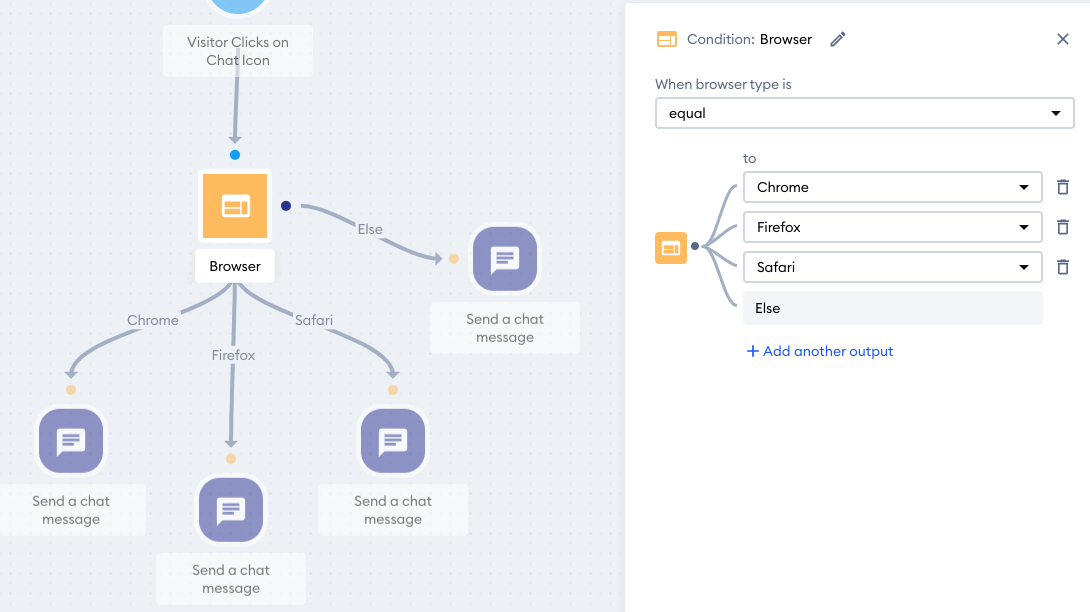Image resolution: width=1090 pixels, height=612 pixels.
Task: Open the 'equal' comparison dropdown
Action: click(864, 113)
